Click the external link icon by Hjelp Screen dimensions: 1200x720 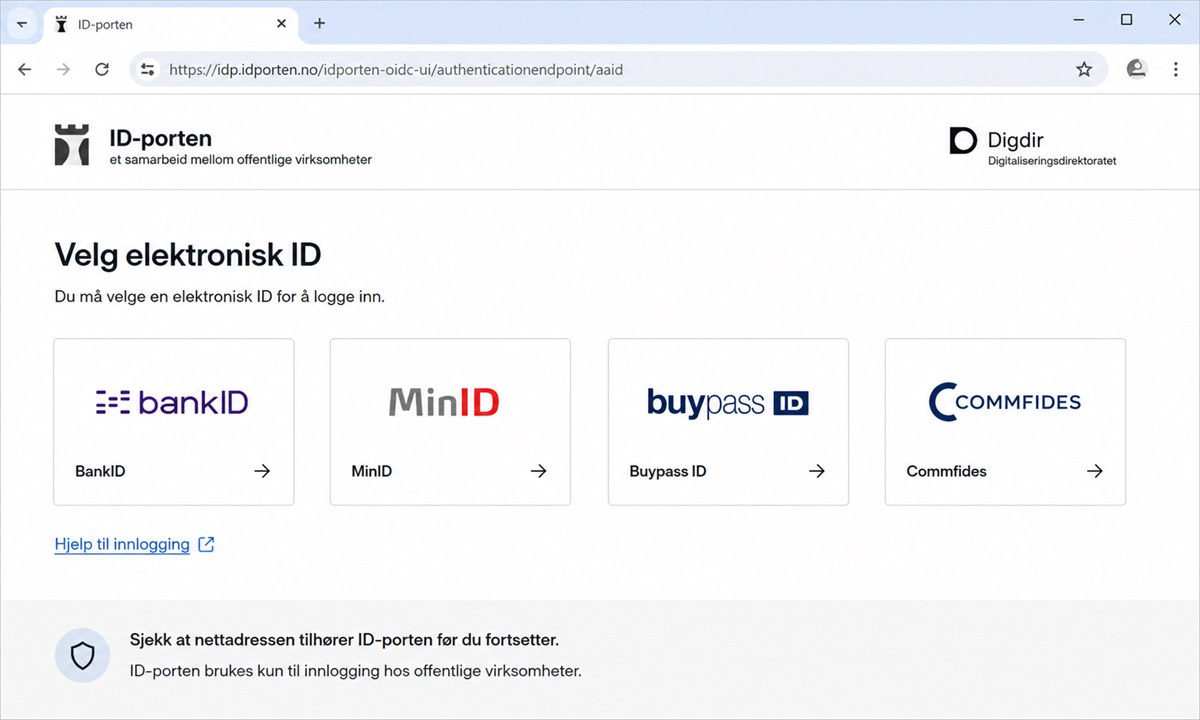tap(206, 545)
